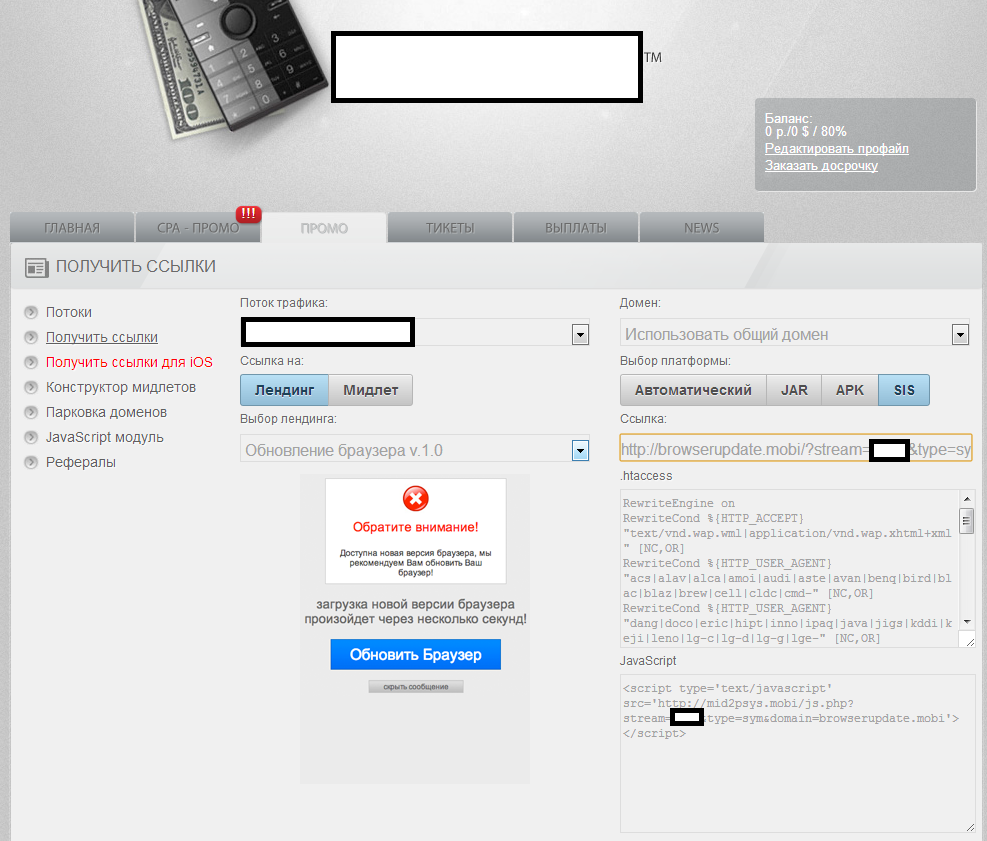Click the bullet icon beside Получить ссылки
The width and height of the screenshot is (987, 841).
pyautogui.click(x=31, y=337)
